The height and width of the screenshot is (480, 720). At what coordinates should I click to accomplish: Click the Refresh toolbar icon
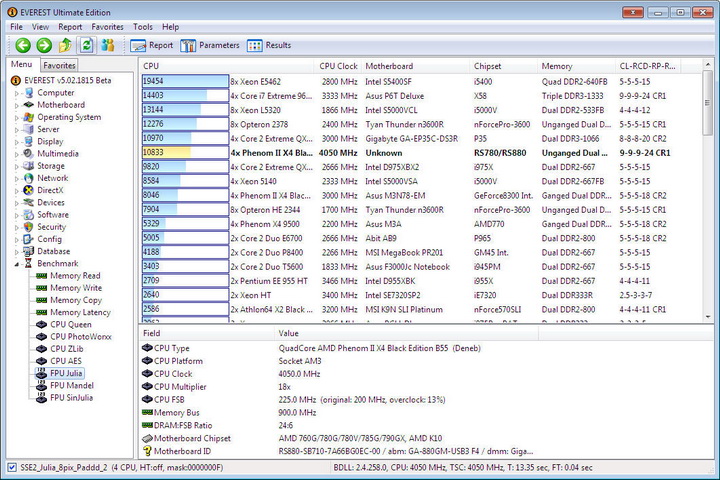coord(86,45)
